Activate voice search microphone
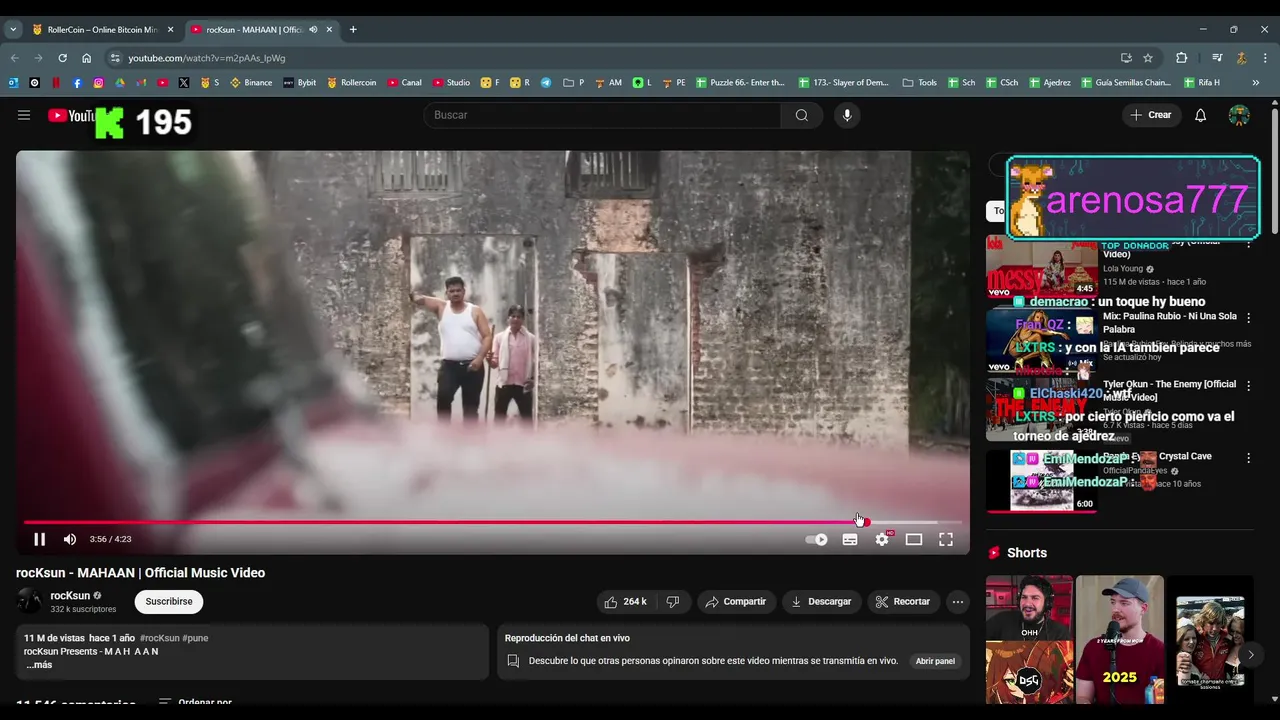The width and height of the screenshot is (1280, 720). coord(847,115)
